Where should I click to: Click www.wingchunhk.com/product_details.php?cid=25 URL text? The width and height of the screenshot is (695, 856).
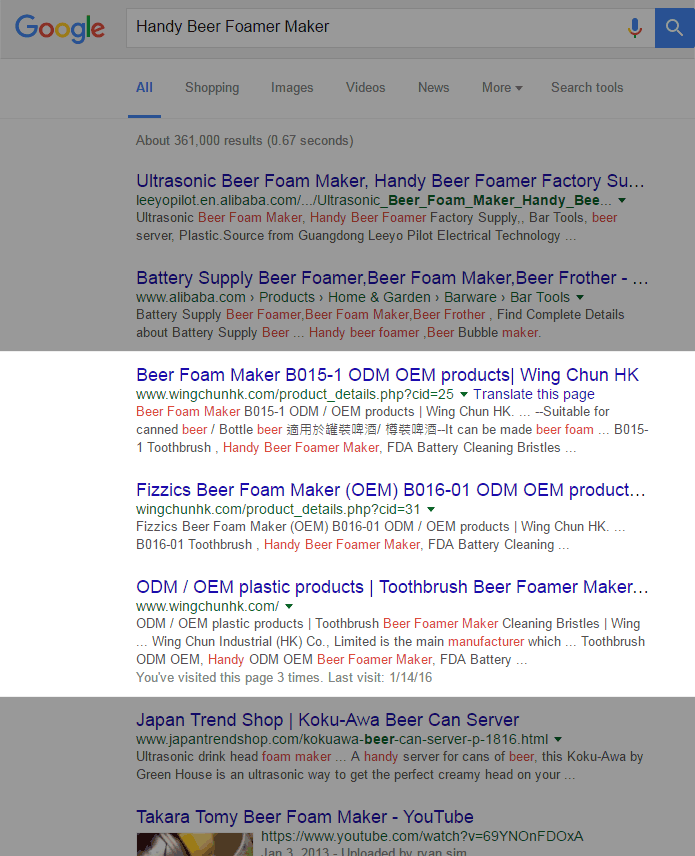pos(295,394)
